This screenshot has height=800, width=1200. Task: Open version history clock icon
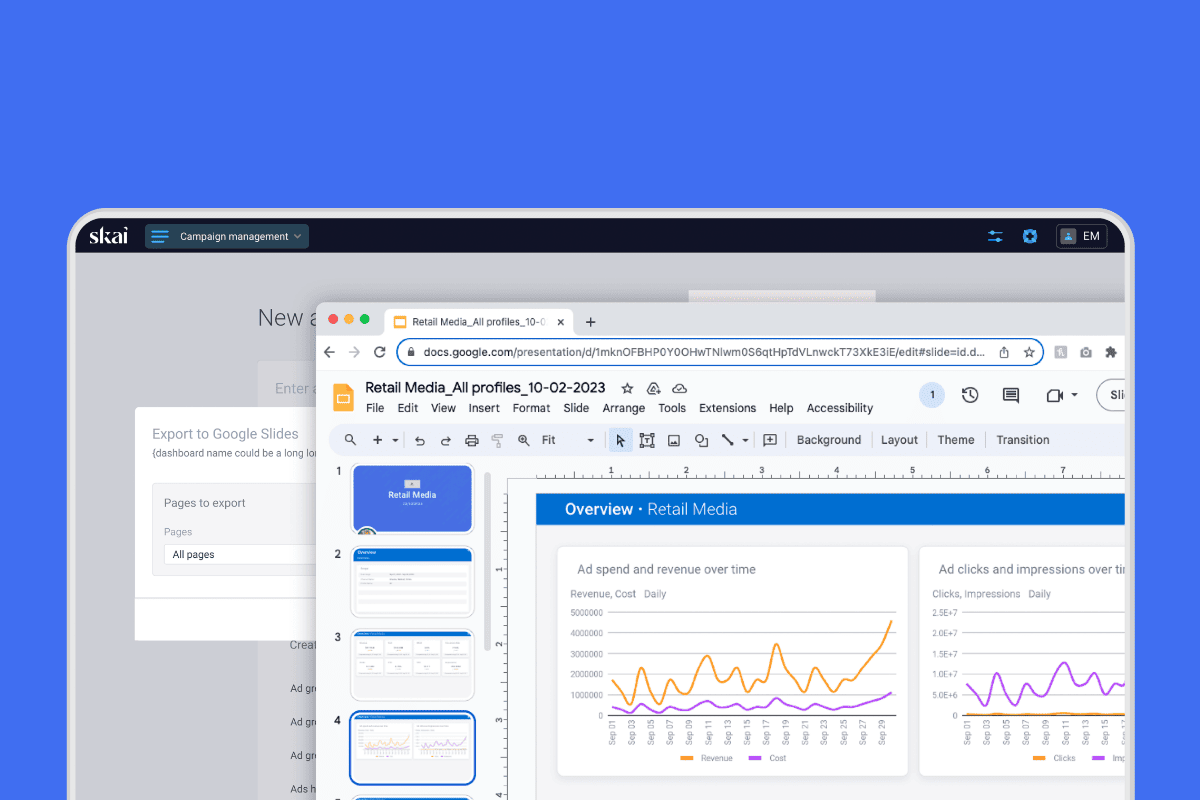click(x=970, y=395)
